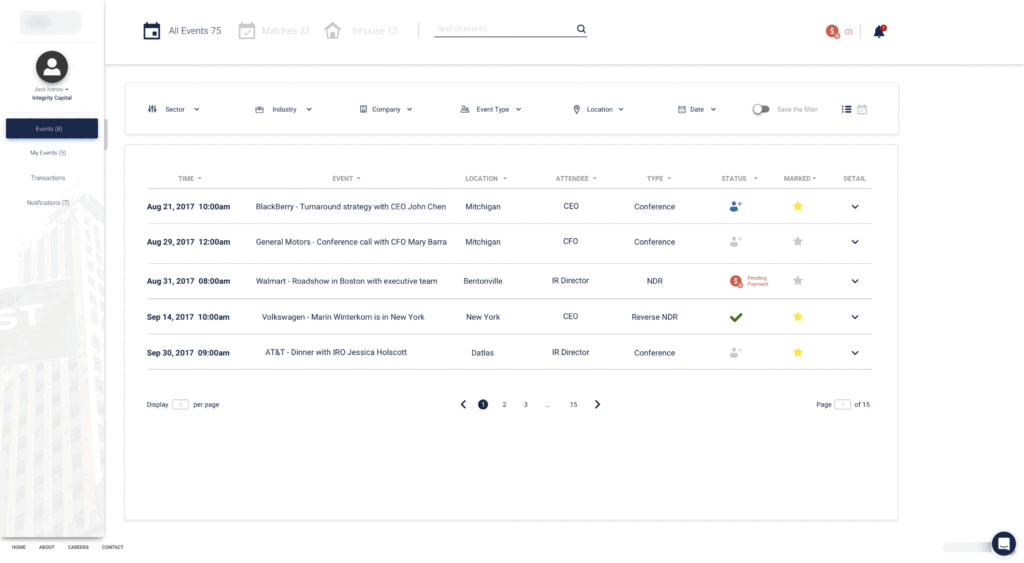Open Transactions in sidebar
Viewport: 1024px width, 563px height.
coord(48,178)
